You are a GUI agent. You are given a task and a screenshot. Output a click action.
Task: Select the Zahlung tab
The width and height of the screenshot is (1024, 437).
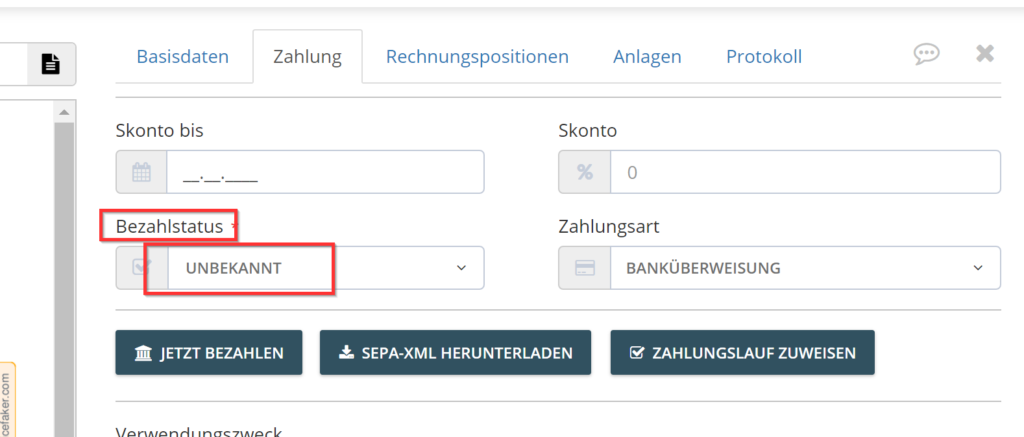tap(307, 57)
